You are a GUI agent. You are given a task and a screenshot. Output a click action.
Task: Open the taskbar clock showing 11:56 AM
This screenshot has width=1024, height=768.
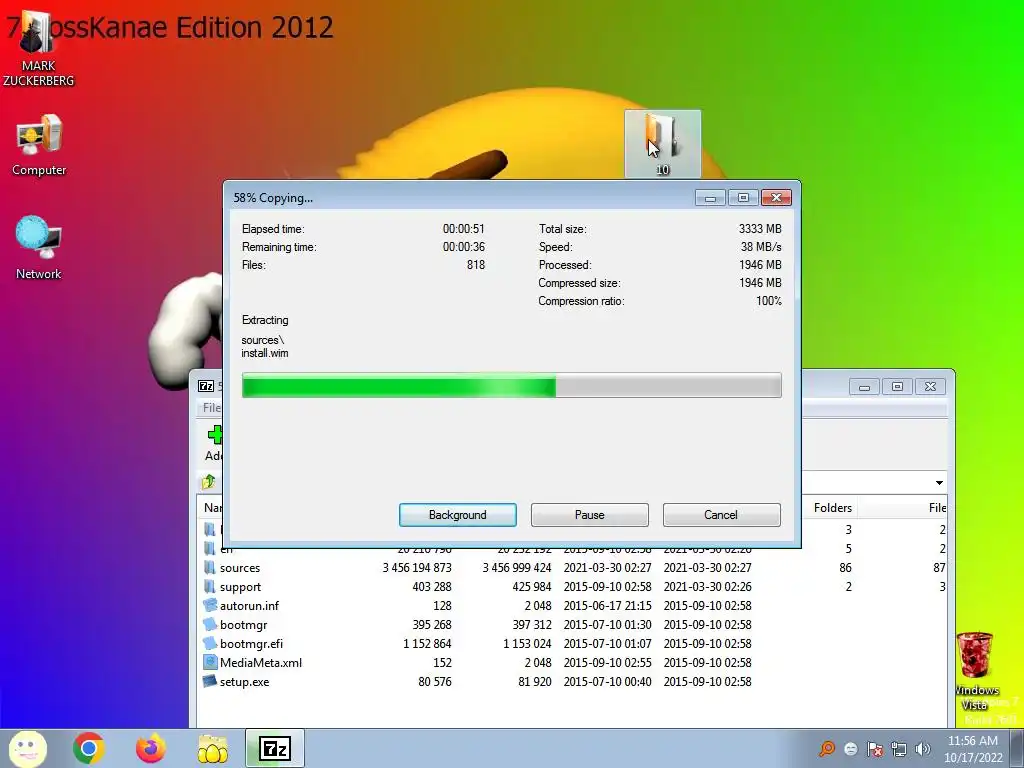point(973,749)
